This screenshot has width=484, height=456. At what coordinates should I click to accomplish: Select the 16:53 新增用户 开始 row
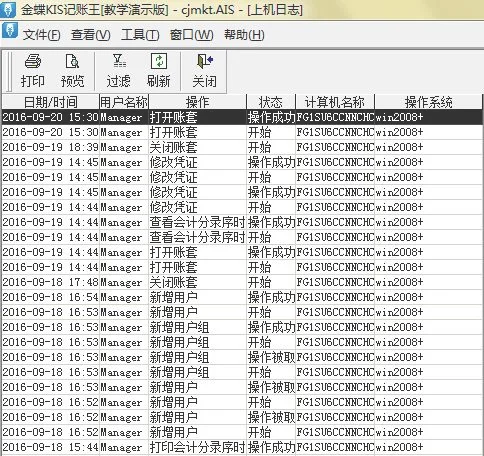[242, 312]
